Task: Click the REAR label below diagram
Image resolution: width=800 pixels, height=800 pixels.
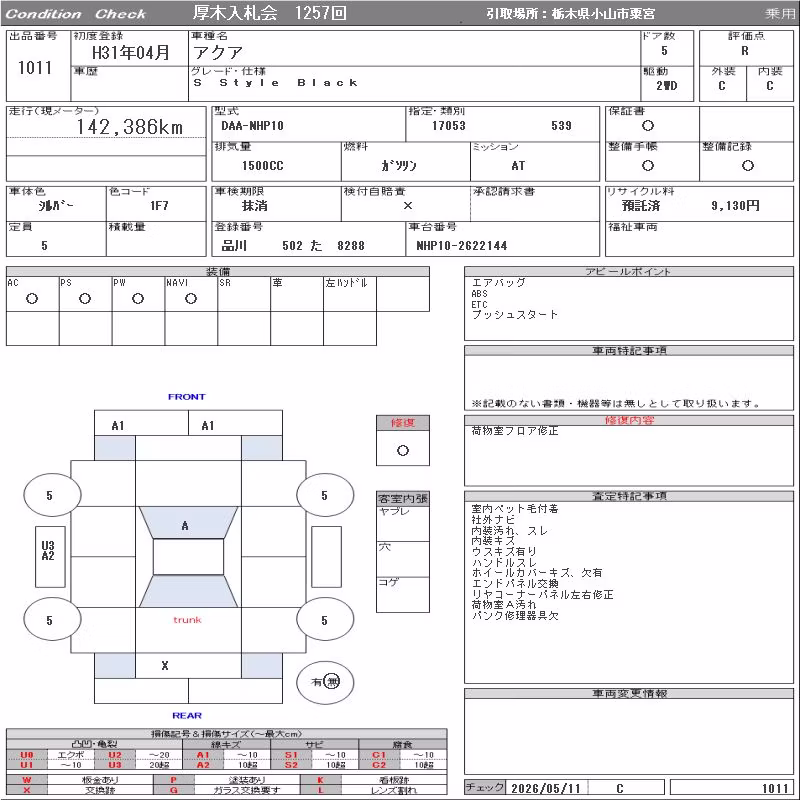Action: point(187,716)
